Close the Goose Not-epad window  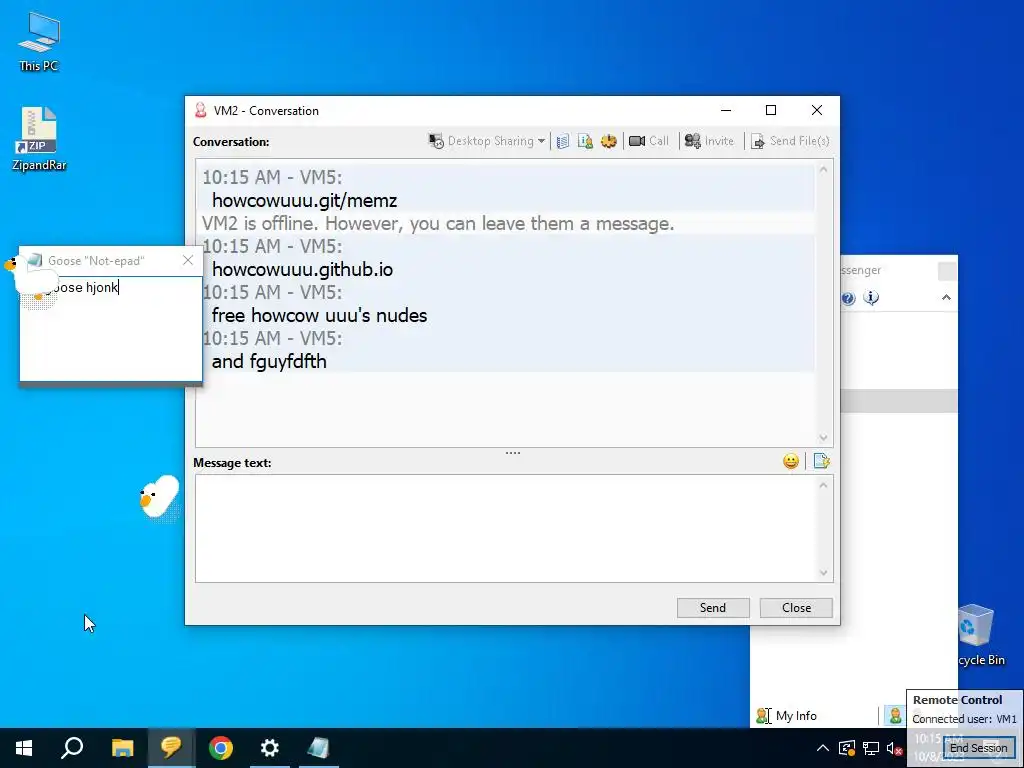[x=188, y=260]
